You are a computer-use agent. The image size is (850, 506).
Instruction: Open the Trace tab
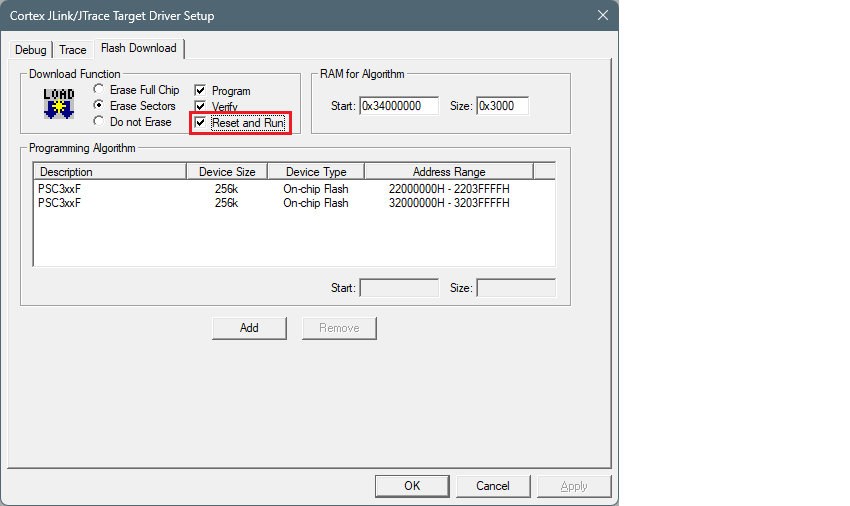pyautogui.click(x=73, y=50)
